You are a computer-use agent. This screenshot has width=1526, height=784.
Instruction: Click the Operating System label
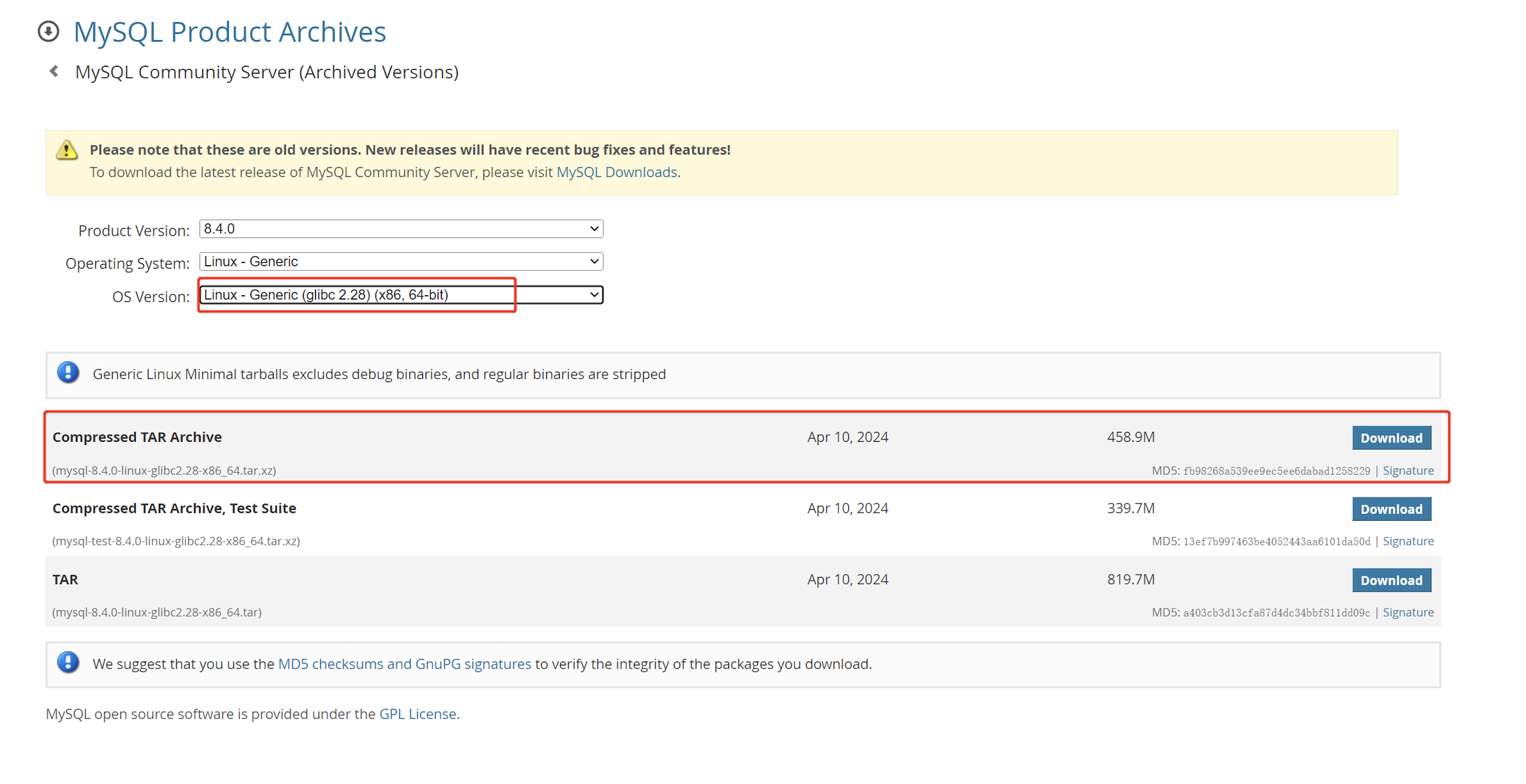[127, 263]
